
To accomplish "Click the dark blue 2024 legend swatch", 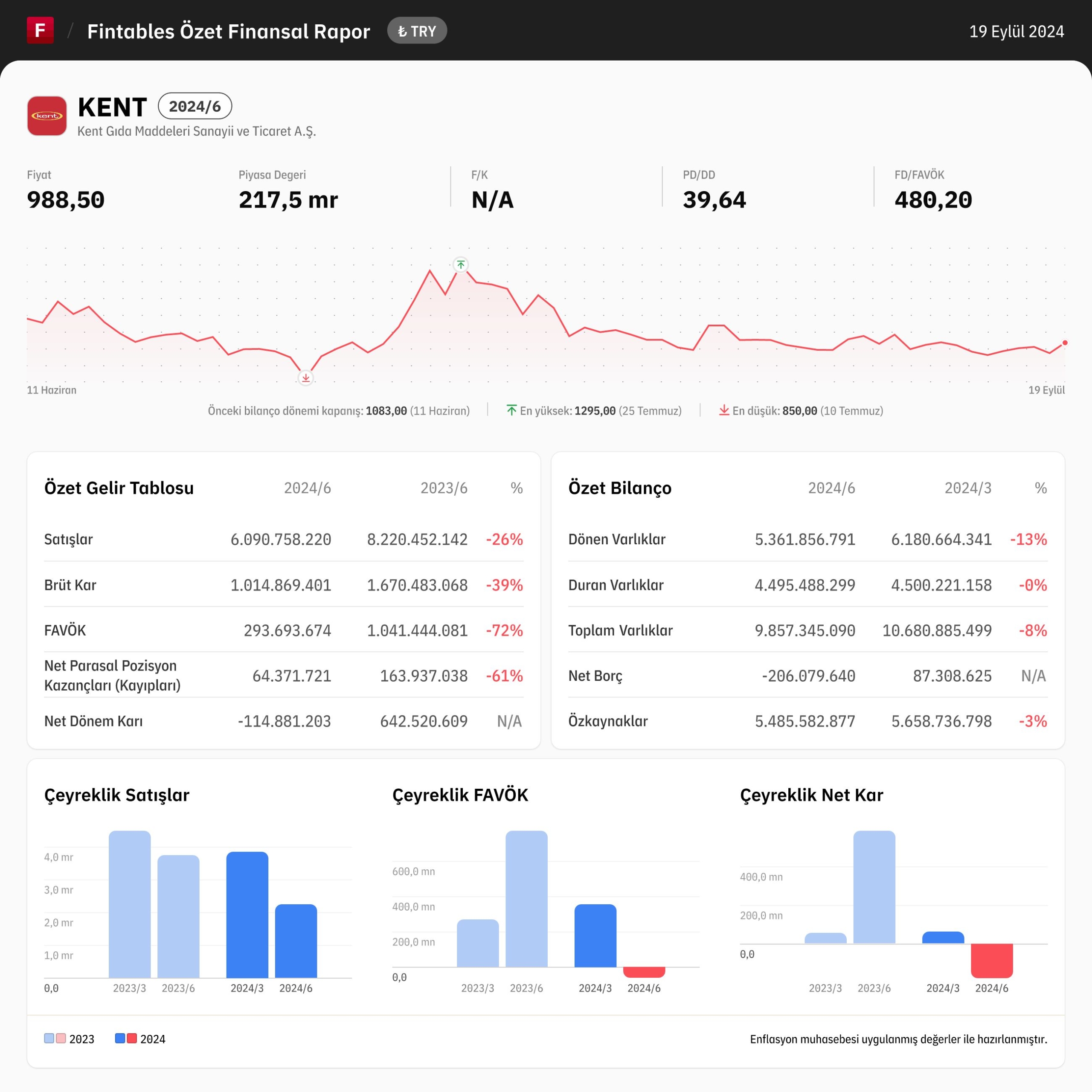I will coord(120,1038).
